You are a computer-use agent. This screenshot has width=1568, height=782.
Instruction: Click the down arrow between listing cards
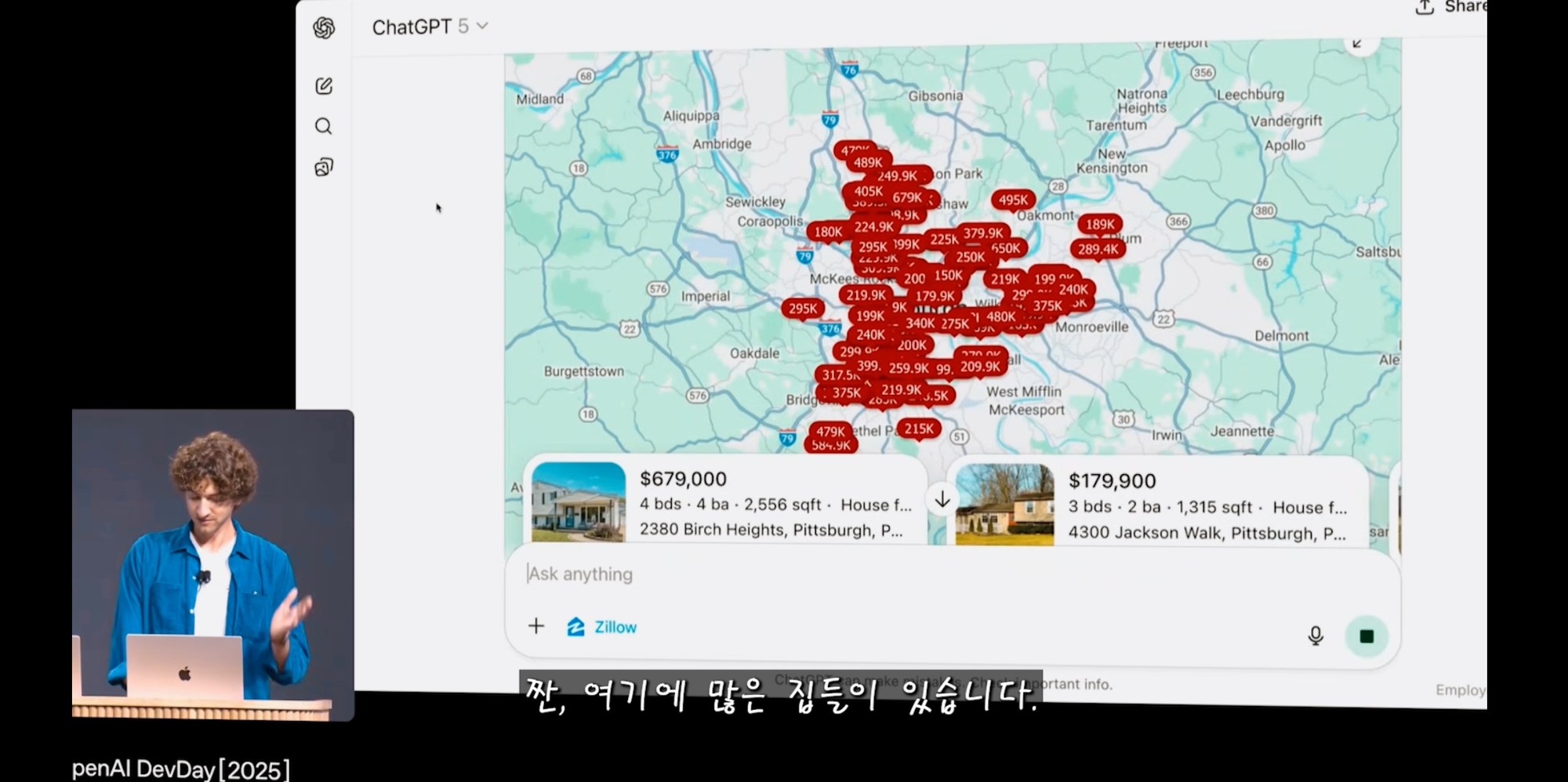pos(942,500)
